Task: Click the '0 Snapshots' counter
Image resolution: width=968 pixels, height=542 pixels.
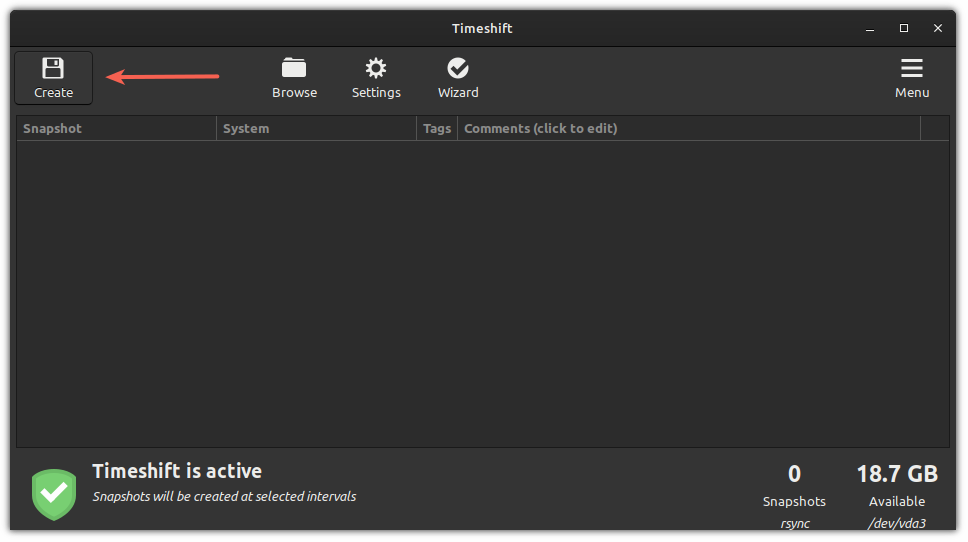Action: point(794,486)
